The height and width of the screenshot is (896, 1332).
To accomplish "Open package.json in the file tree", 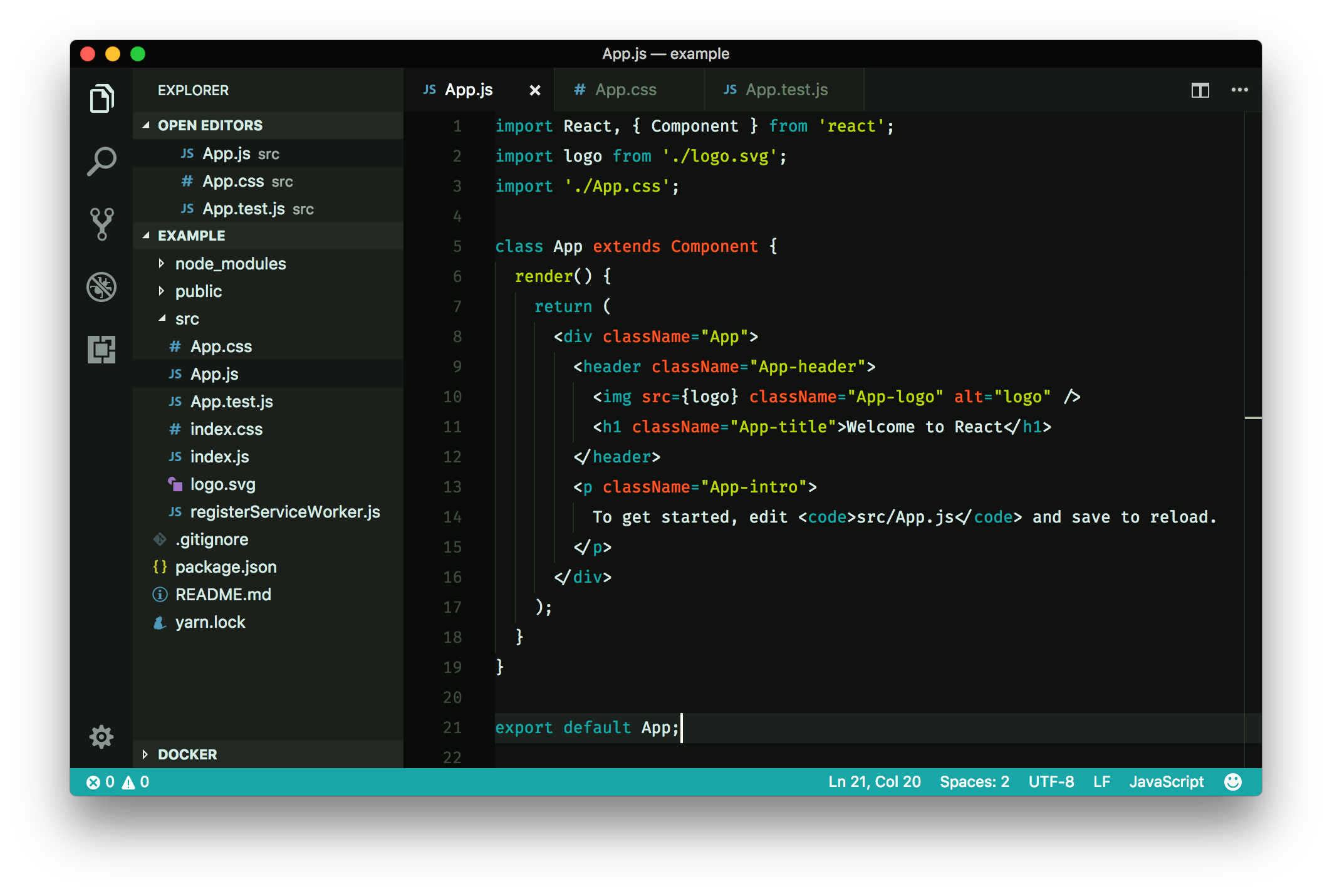I will click(x=226, y=567).
